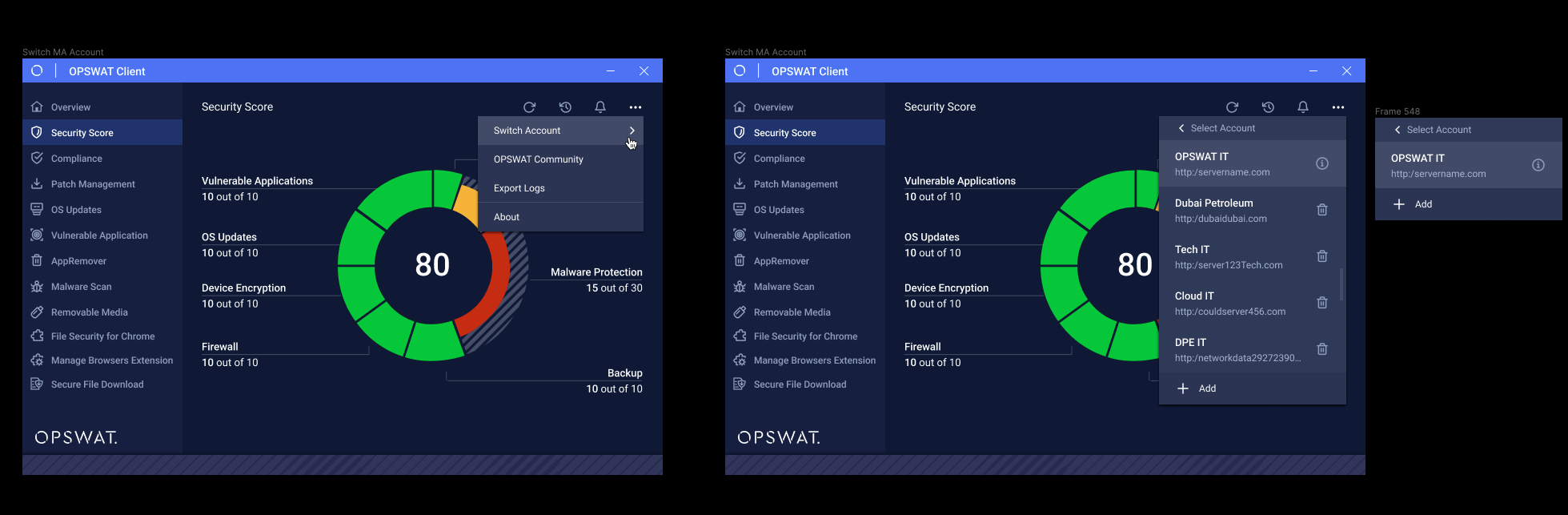The width and height of the screenshot is (1568, 515).
Task: Click plus Add icon in Frame 548 panel
Action: point(1399,204)
